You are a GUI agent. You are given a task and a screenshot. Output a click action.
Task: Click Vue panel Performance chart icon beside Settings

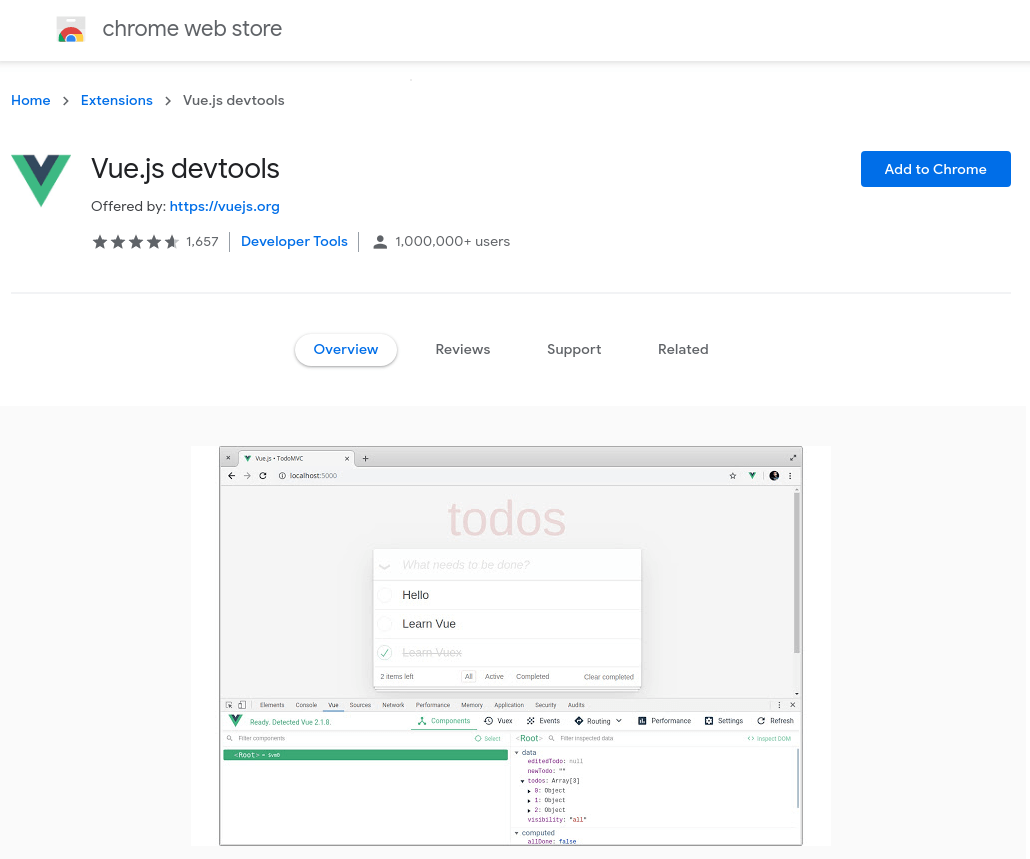[x=642, y=720]
